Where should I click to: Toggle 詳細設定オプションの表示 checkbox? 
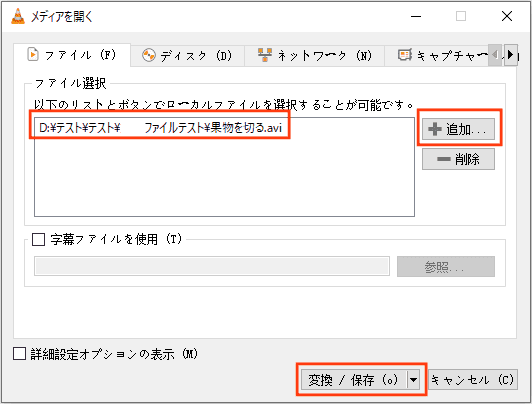click(19, 353)
